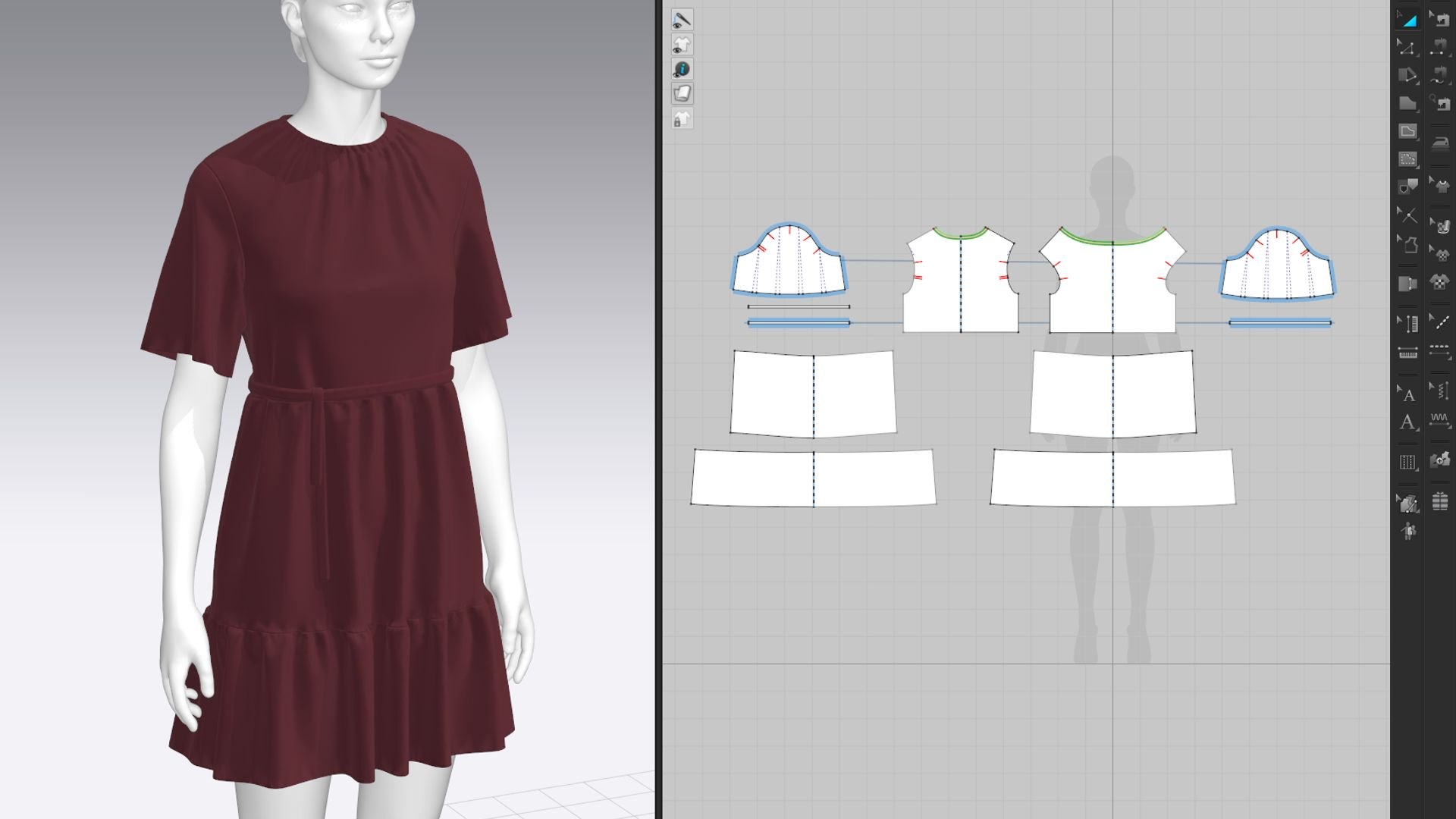Select the Transform Pattern tool with the blue triangle
The width and height of the screenshot is (1456, 819).
1407,20
